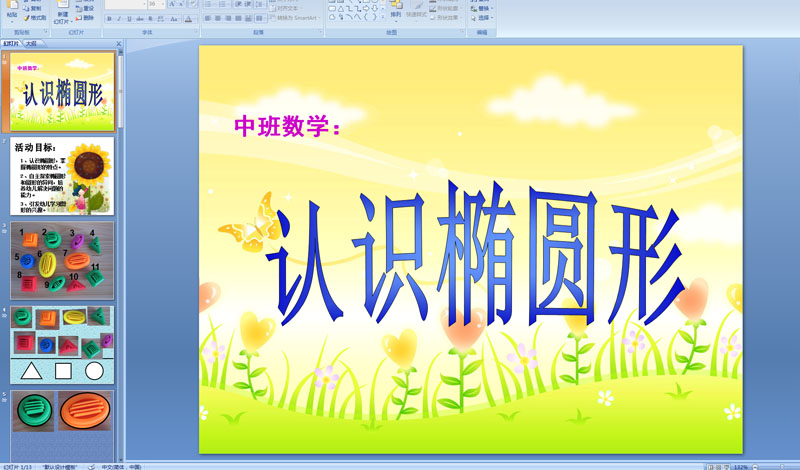Image resolution: width=800 pixels, height=470 pixels.
Task: Click Shape Outline (形状轮廓) button
Action: coord(447,8)
